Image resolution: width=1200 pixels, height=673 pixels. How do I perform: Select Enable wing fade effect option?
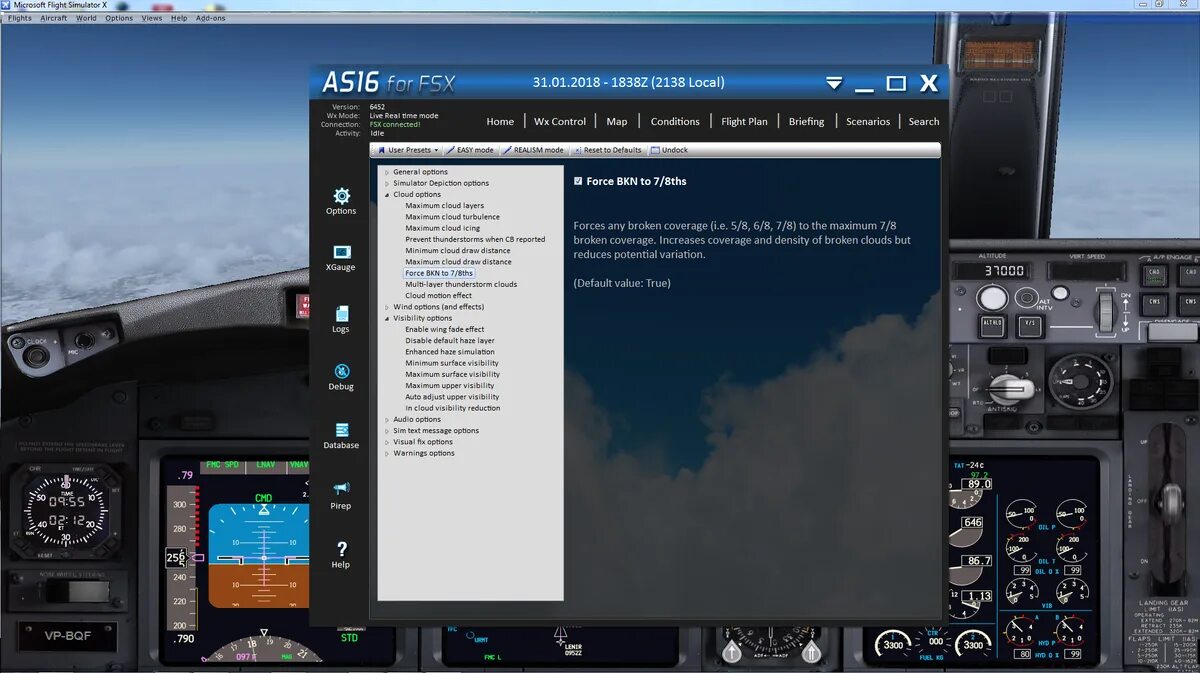tap(445, 329)
